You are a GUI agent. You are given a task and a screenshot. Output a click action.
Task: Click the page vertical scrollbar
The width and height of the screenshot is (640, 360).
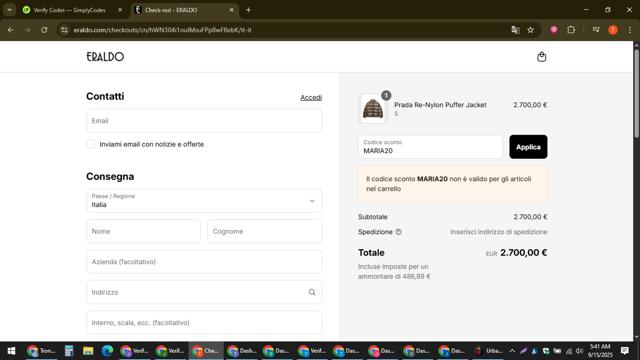[636, 94]
